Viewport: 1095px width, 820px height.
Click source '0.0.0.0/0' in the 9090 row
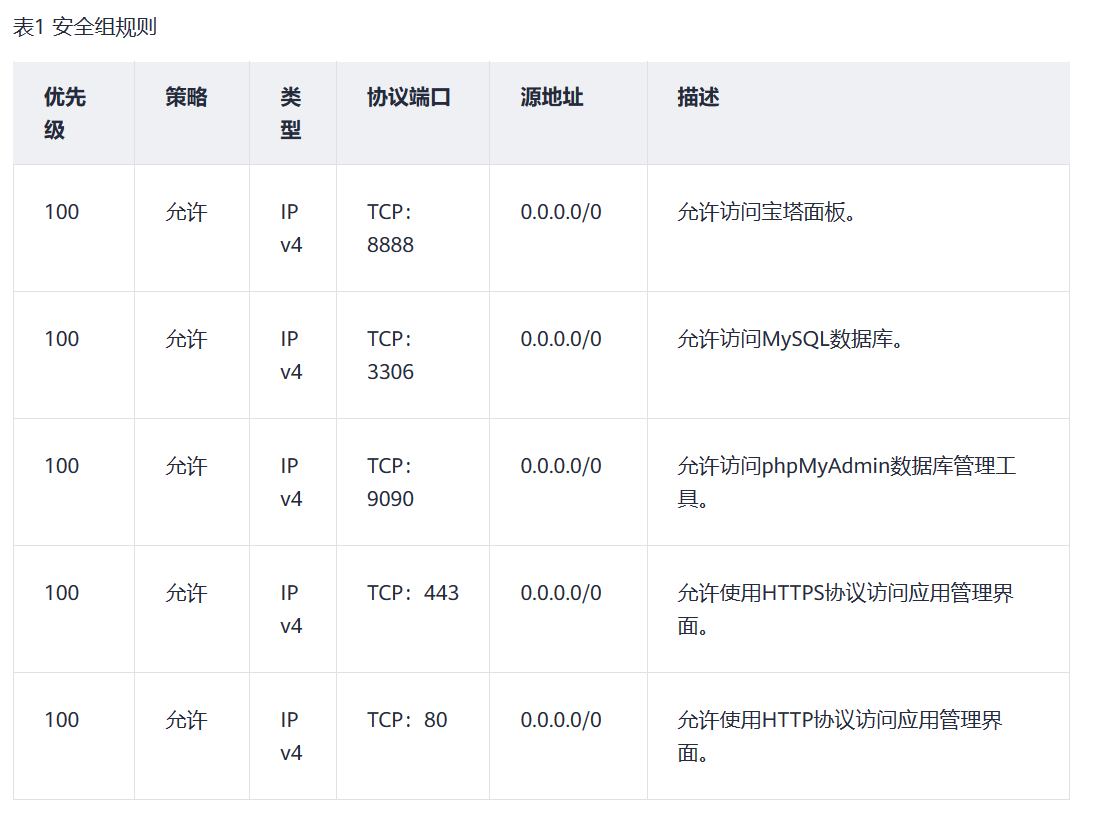[561, 467]
